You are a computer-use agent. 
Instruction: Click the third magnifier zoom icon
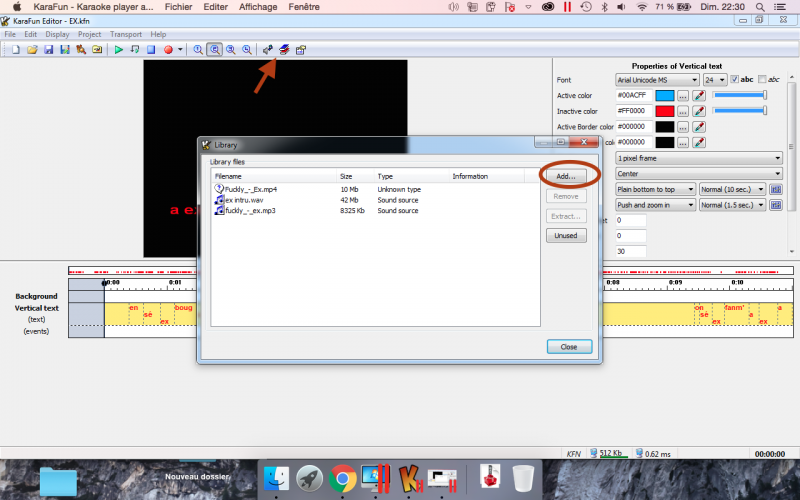231,49
